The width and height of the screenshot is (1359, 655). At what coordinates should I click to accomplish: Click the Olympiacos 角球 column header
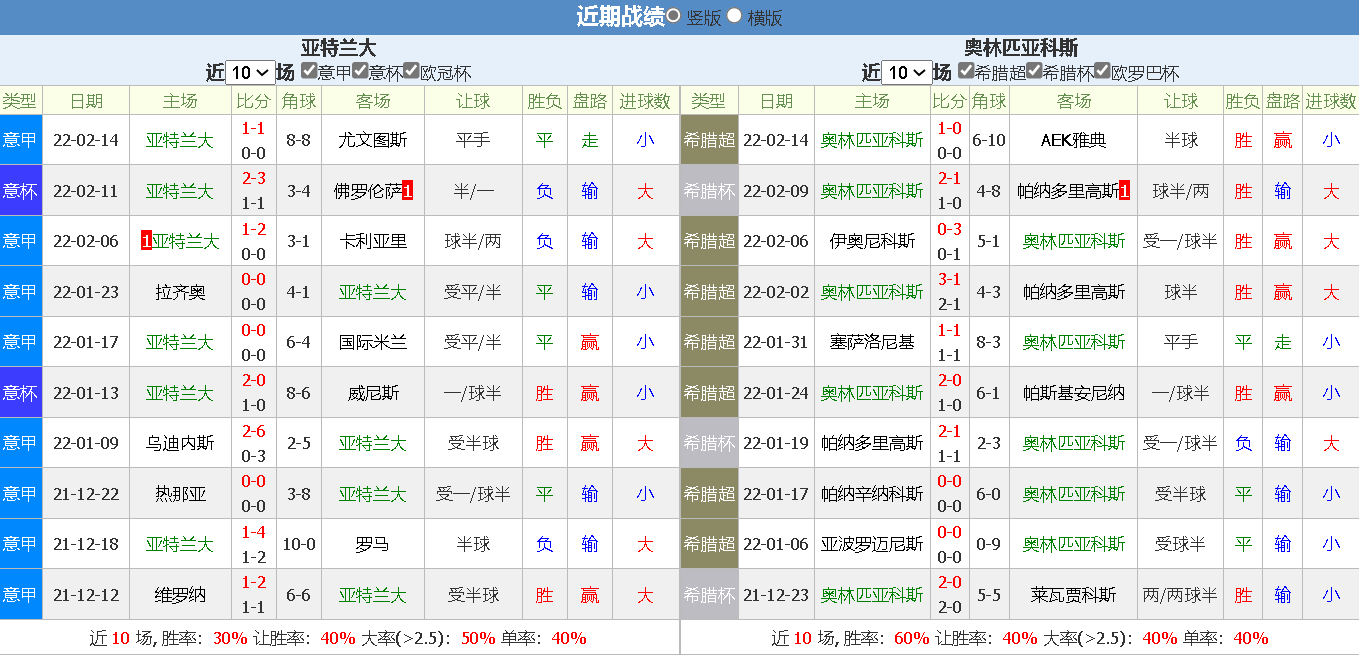tap(989, 100)
